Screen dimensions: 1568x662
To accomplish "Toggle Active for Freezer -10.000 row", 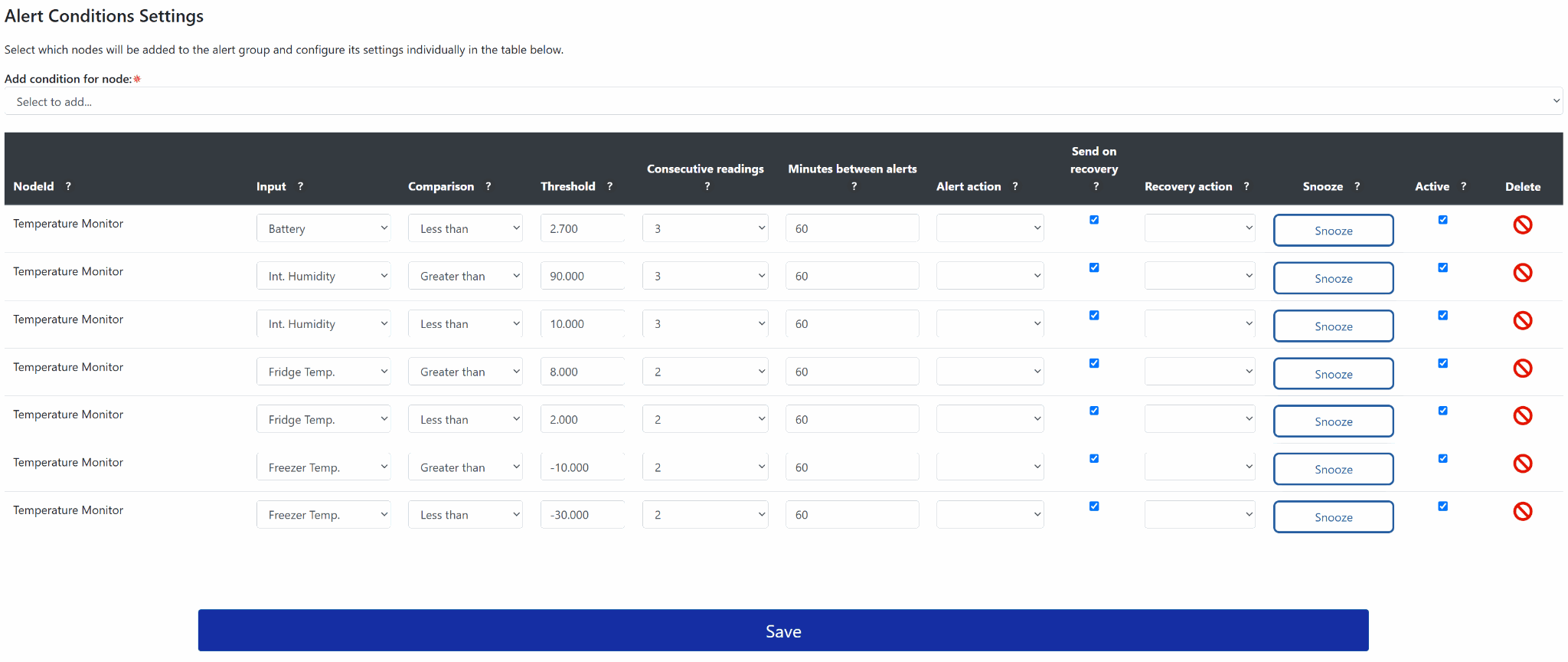I will [1442, 458].
